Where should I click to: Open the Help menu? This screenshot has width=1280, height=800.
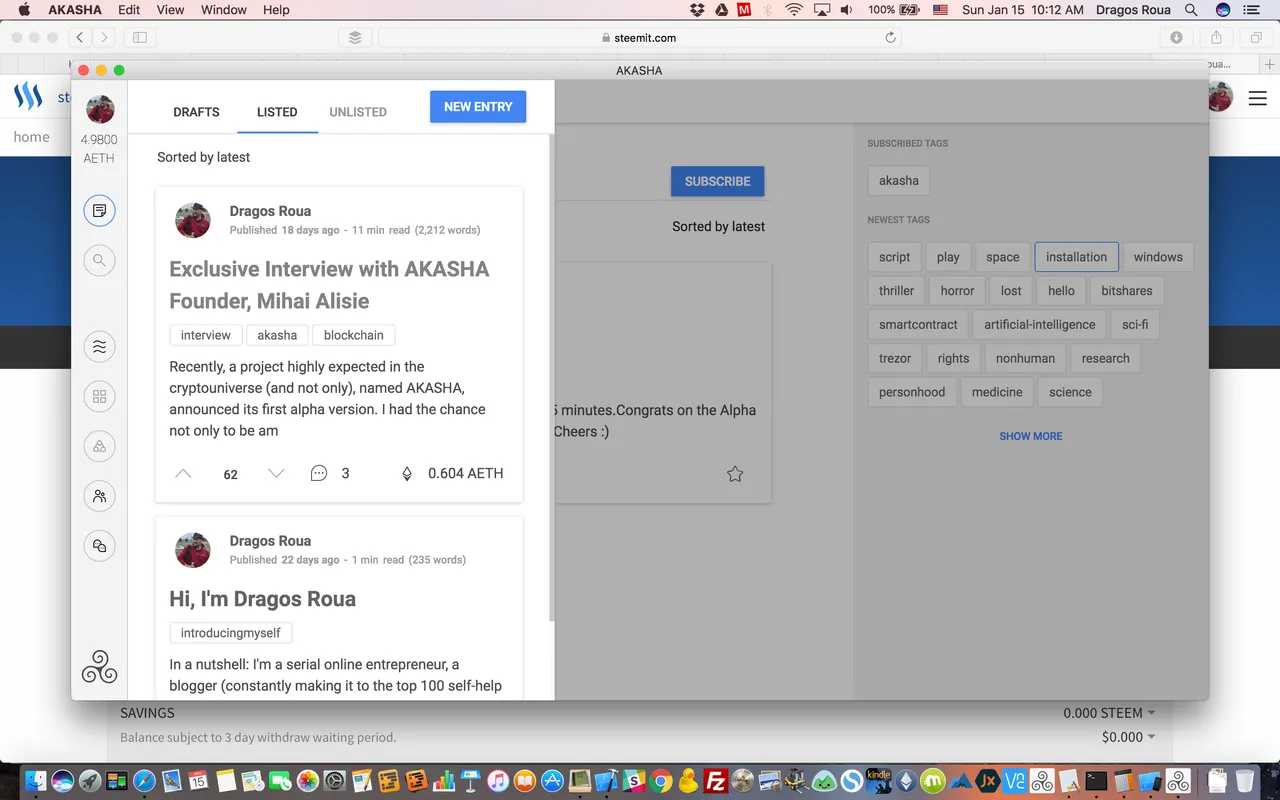[x=276, y=10]
